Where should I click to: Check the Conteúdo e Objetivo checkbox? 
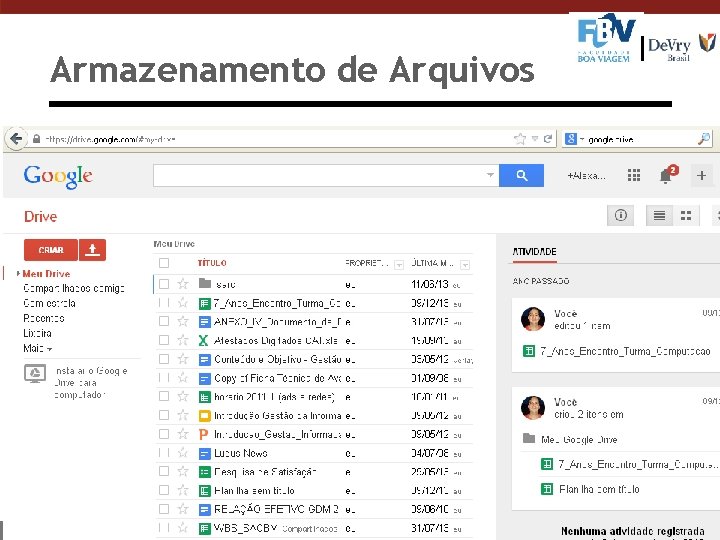click(x=164, y=359)
